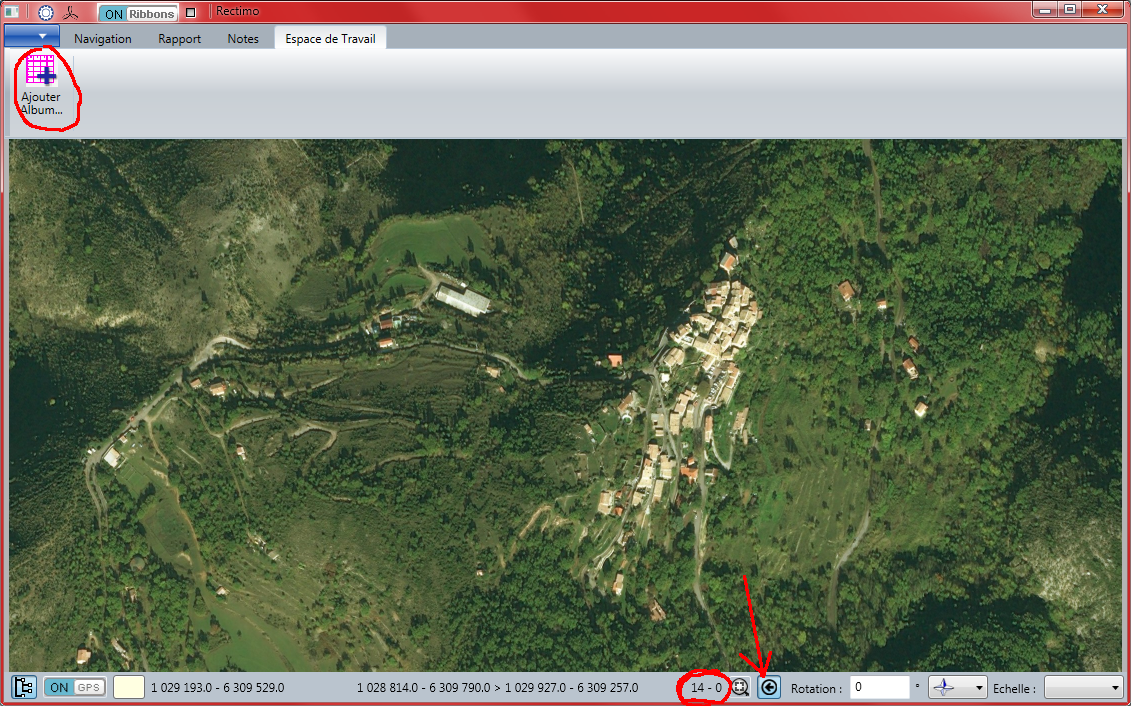Open the layer tree icon in status bar
The width and height of the screenshot is (1131, 706).
pos(25,687)
